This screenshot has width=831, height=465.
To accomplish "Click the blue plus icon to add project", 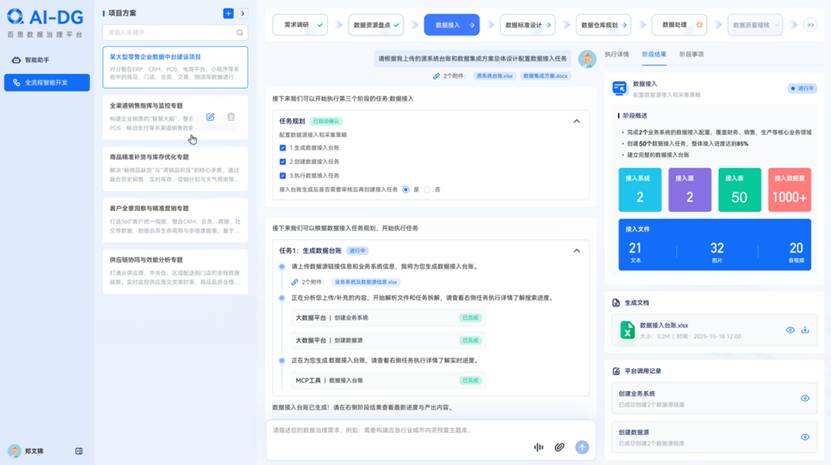I will tap(228, 13).
